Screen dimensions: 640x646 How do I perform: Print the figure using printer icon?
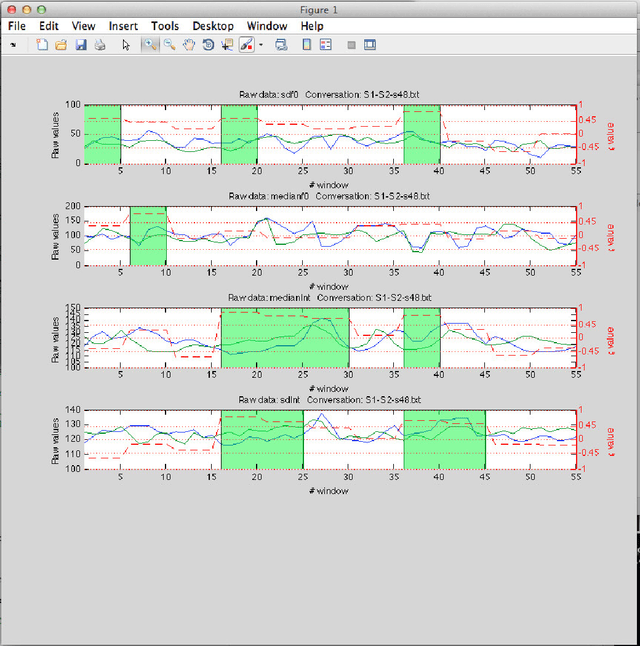[x=99, y=45]
